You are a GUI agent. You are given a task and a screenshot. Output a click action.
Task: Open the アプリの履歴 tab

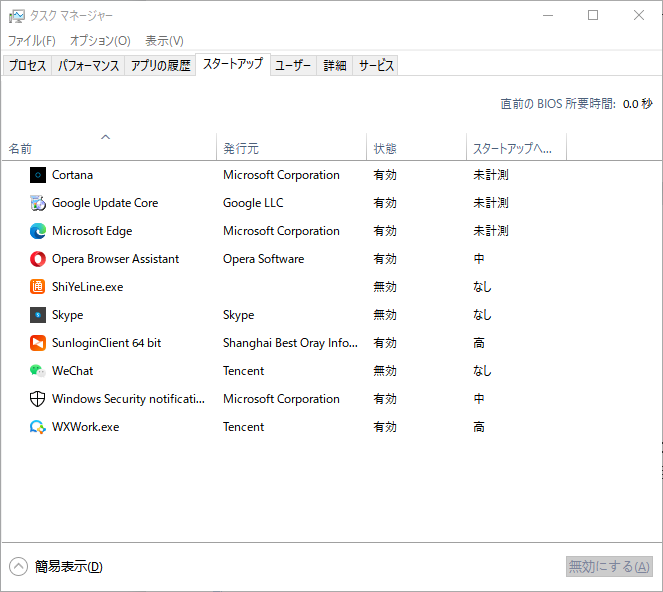[160, 66]
